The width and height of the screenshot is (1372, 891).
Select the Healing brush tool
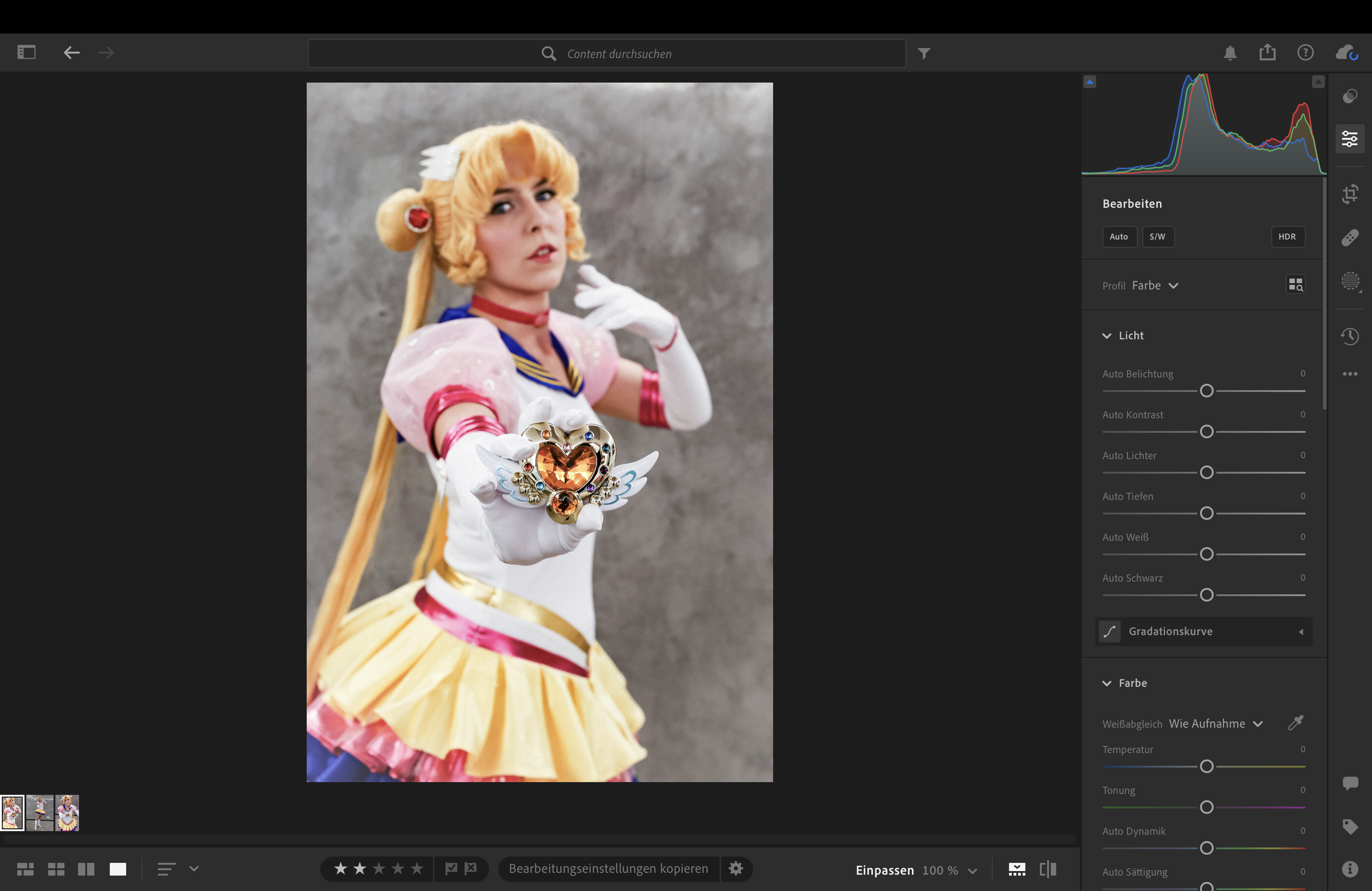[x=1350, y=237]
